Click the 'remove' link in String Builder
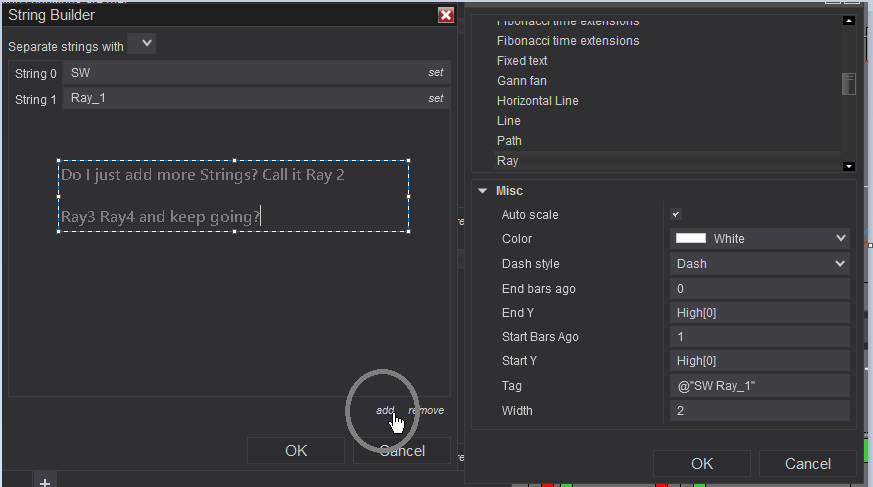873x487 pixels. [426, 410]
